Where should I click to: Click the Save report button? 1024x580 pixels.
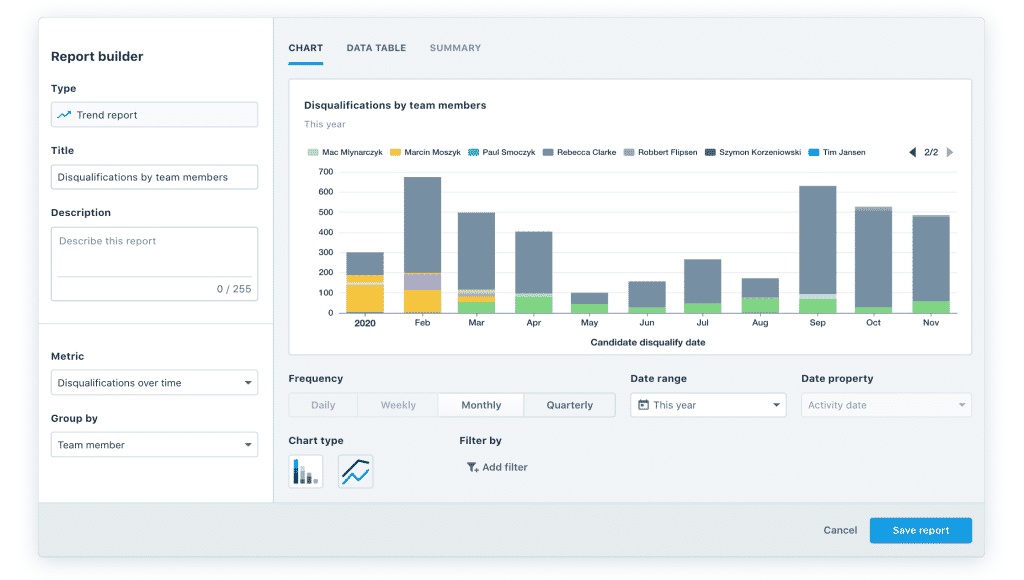[920, 530]
